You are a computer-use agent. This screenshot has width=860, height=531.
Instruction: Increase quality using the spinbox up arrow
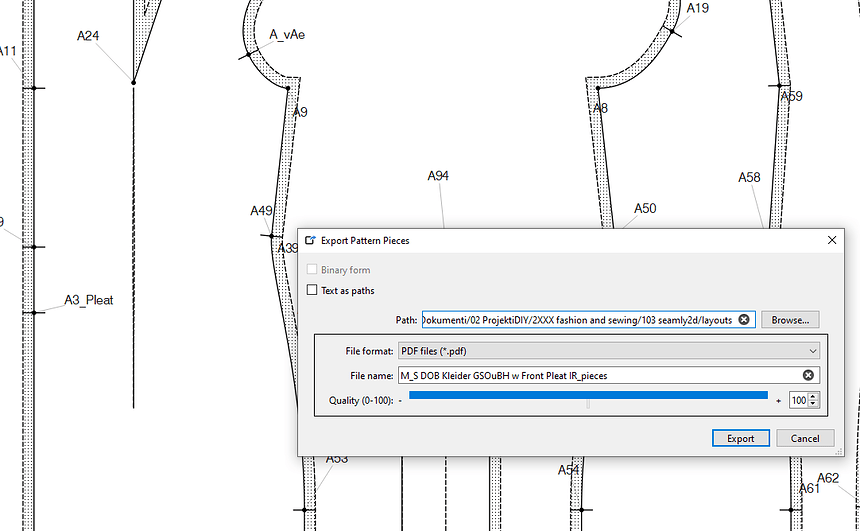click(813, 396)
